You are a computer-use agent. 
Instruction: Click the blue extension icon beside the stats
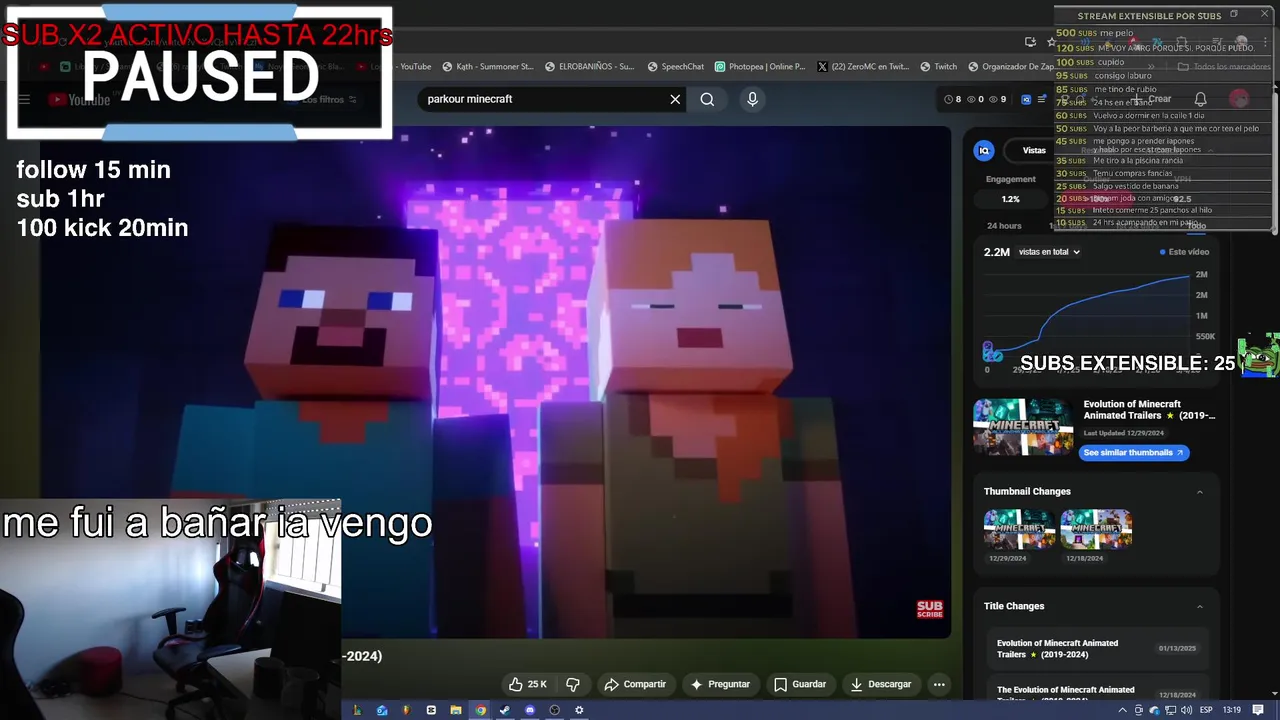pos(1025,99)
